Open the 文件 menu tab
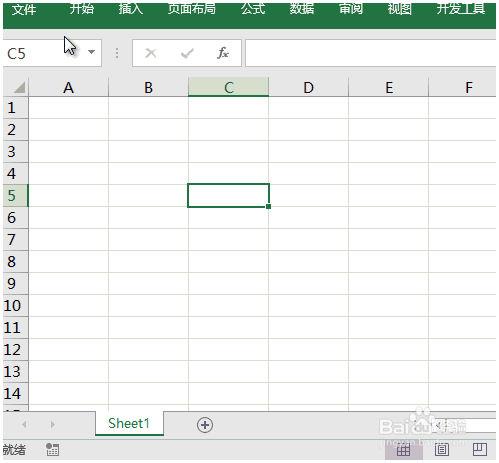 point(24,9)
